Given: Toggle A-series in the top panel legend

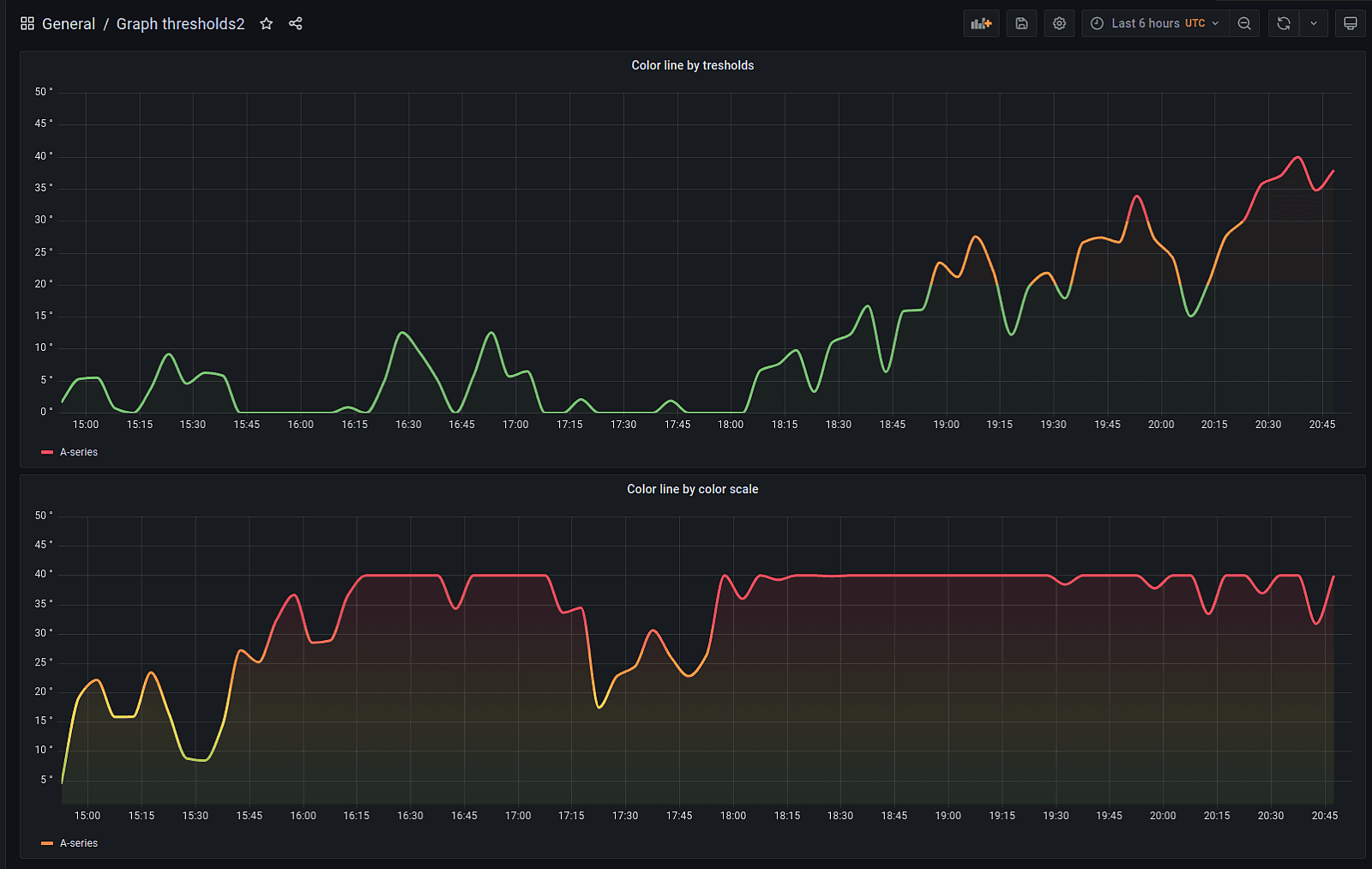Looking at the screenshot, I should click(x=79, y=452).
